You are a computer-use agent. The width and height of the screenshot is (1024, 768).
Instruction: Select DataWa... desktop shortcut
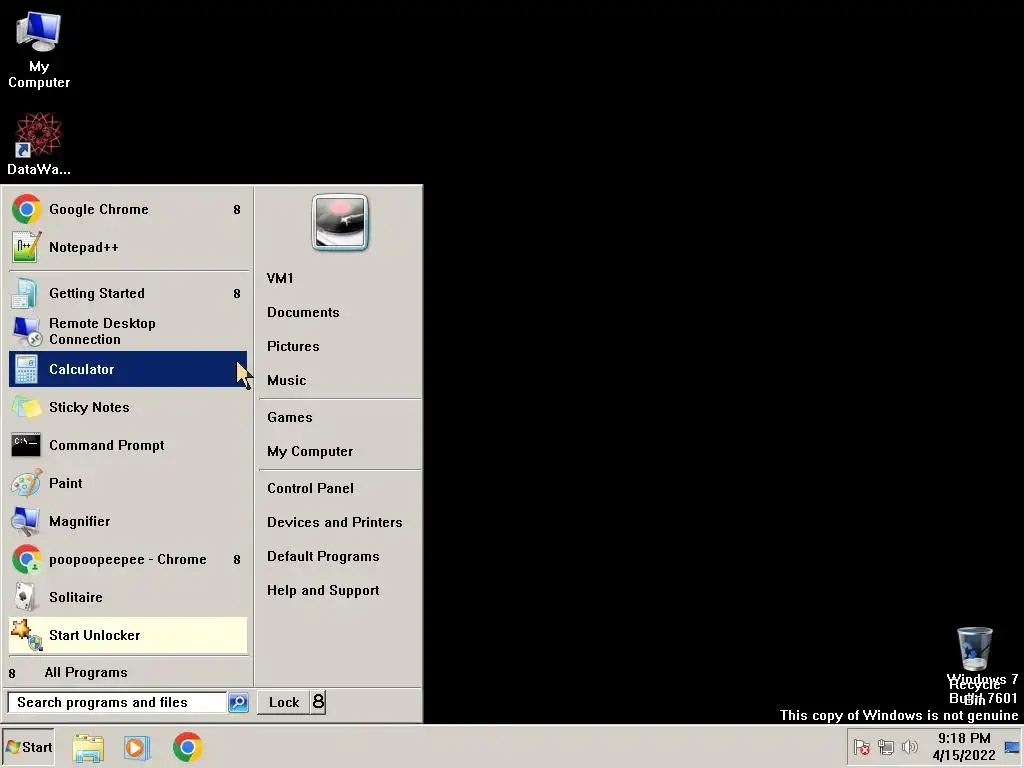[39, 144]
